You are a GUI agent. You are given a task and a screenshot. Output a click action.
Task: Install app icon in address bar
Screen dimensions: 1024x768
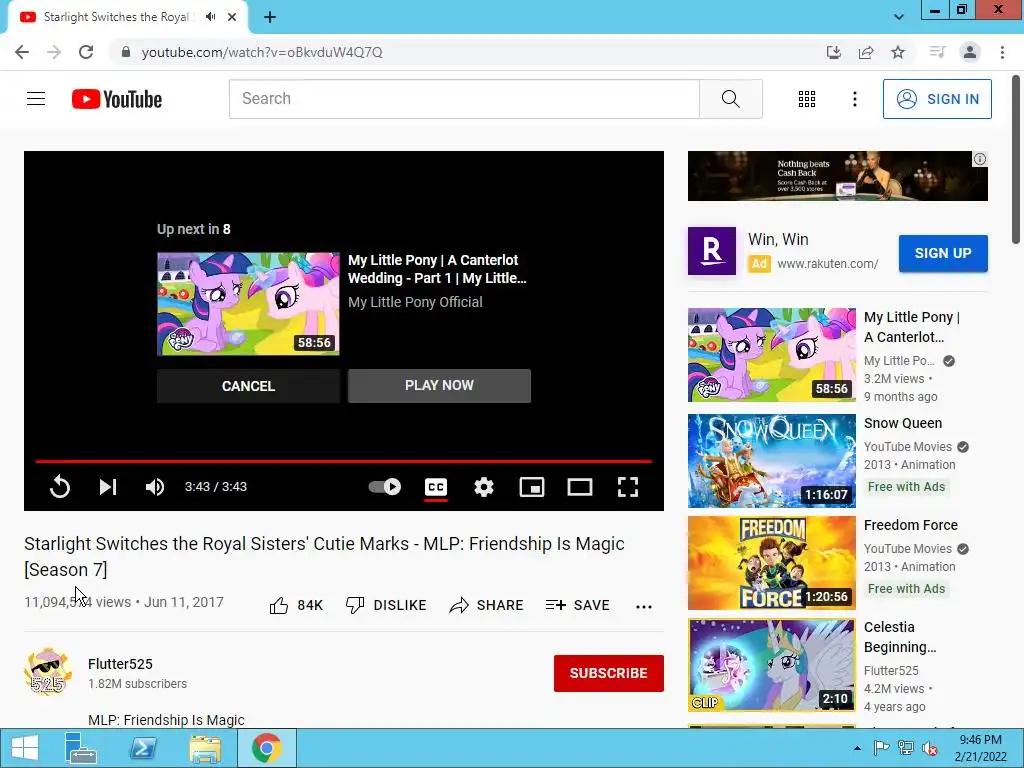(833, 52)
